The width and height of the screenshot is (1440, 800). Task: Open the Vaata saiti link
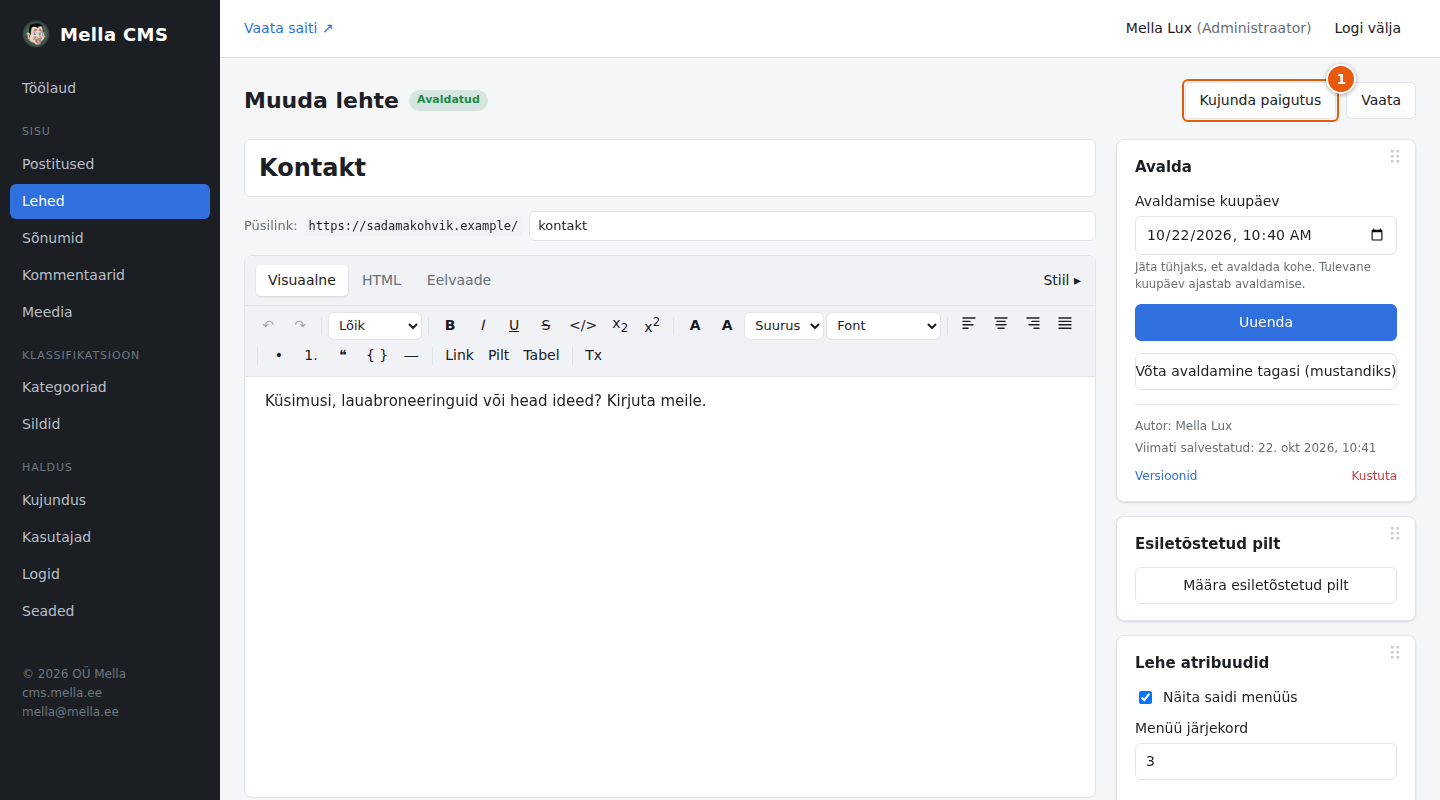tap(289, 28)
